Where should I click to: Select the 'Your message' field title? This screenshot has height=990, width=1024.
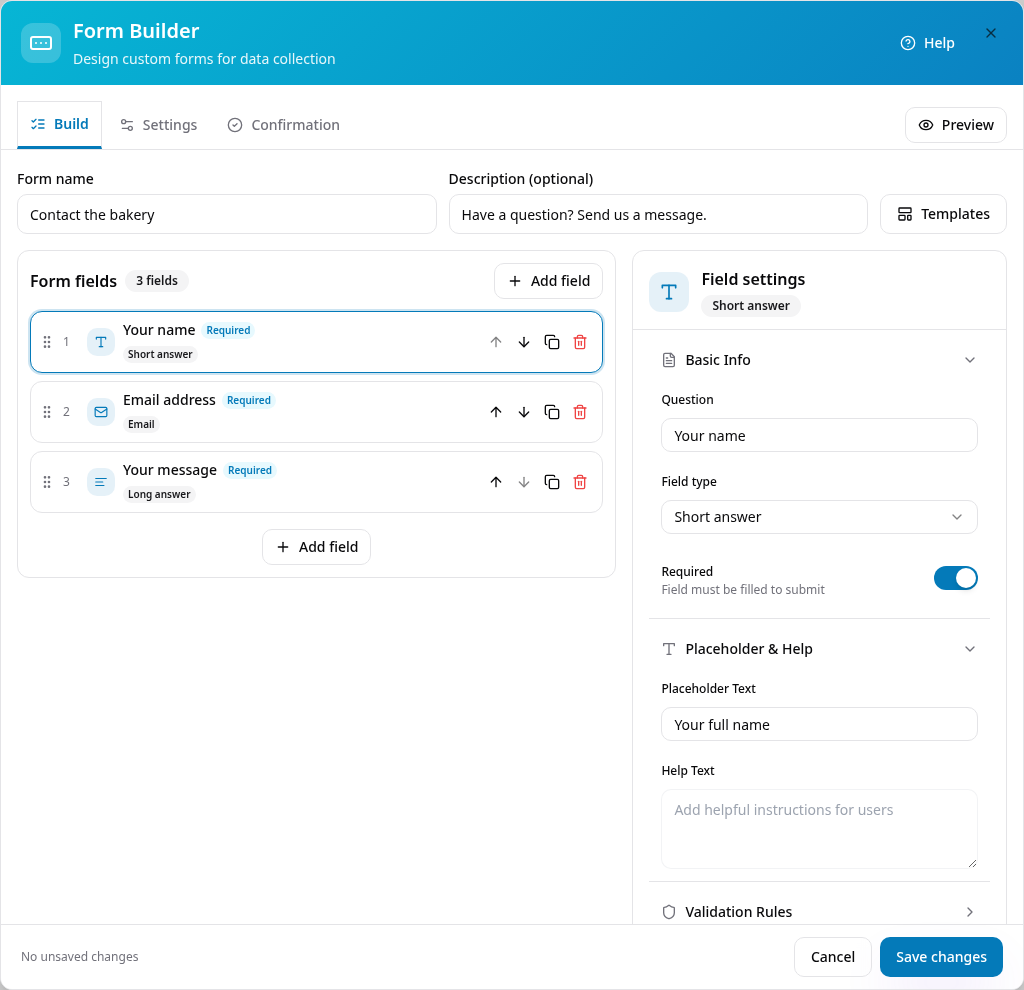(x=170, y=470)
